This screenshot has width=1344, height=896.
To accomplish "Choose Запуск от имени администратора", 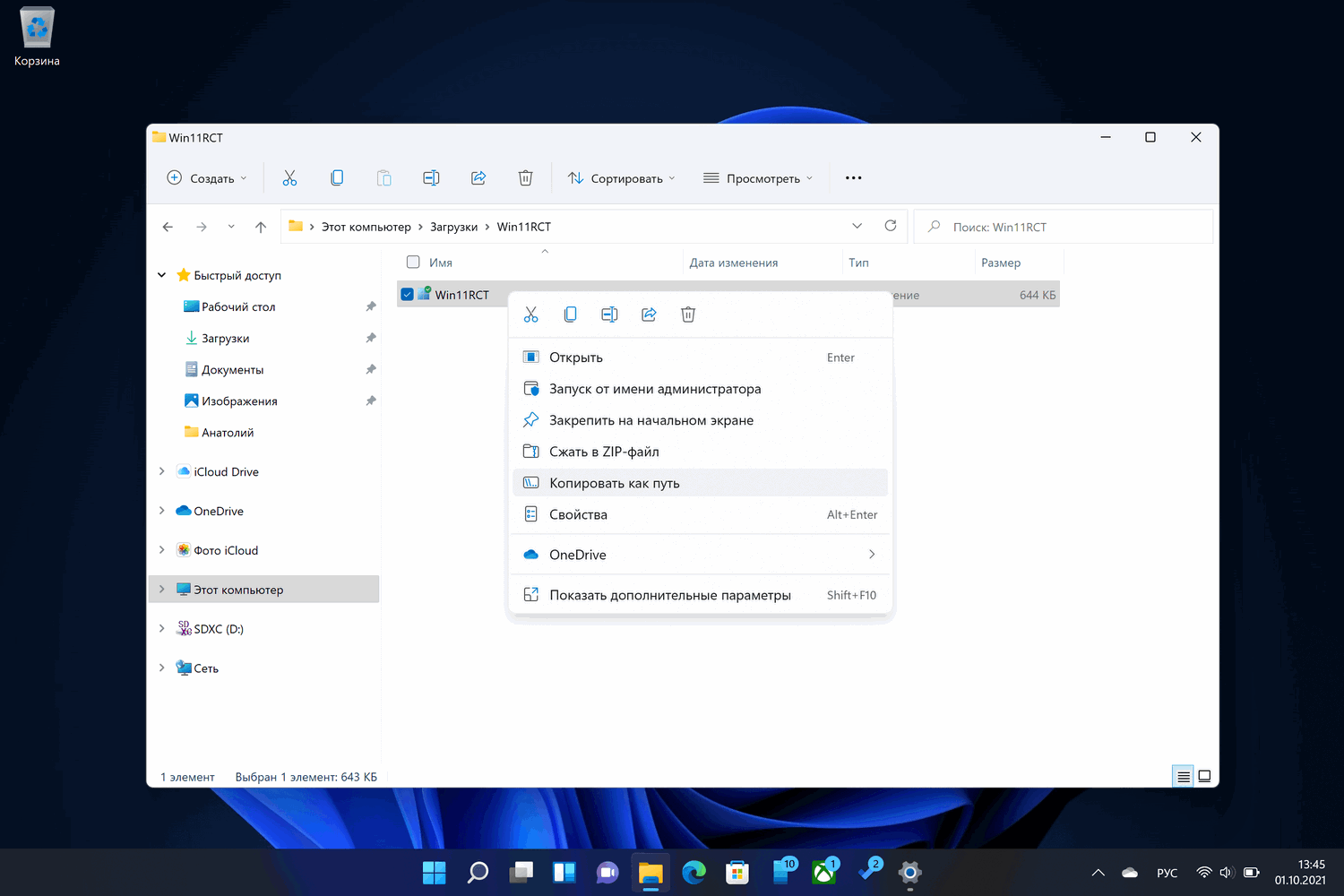I will pyautogui.click(x=654, y=389).
